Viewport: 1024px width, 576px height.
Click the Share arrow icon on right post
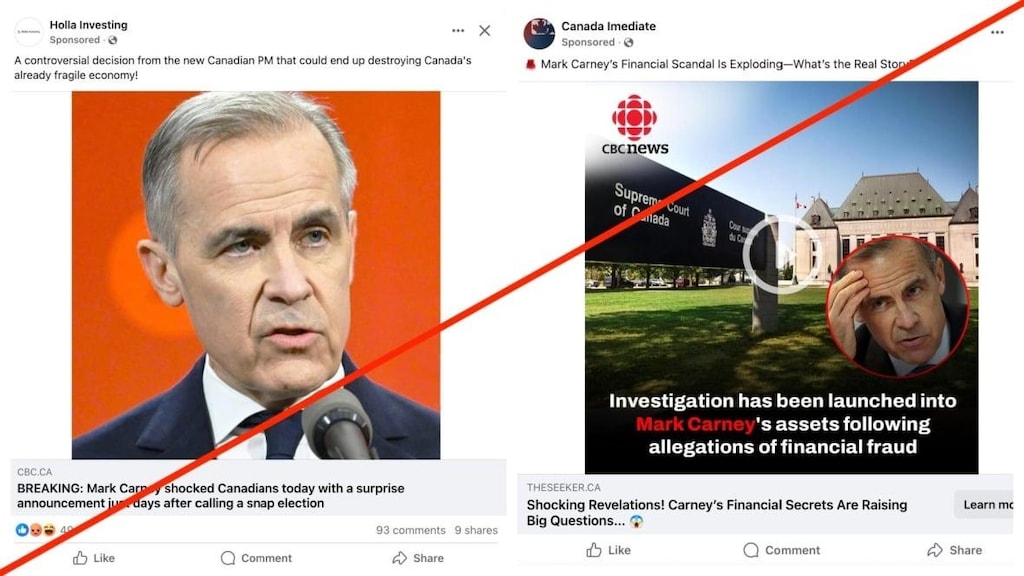click(x=934, y=550)
